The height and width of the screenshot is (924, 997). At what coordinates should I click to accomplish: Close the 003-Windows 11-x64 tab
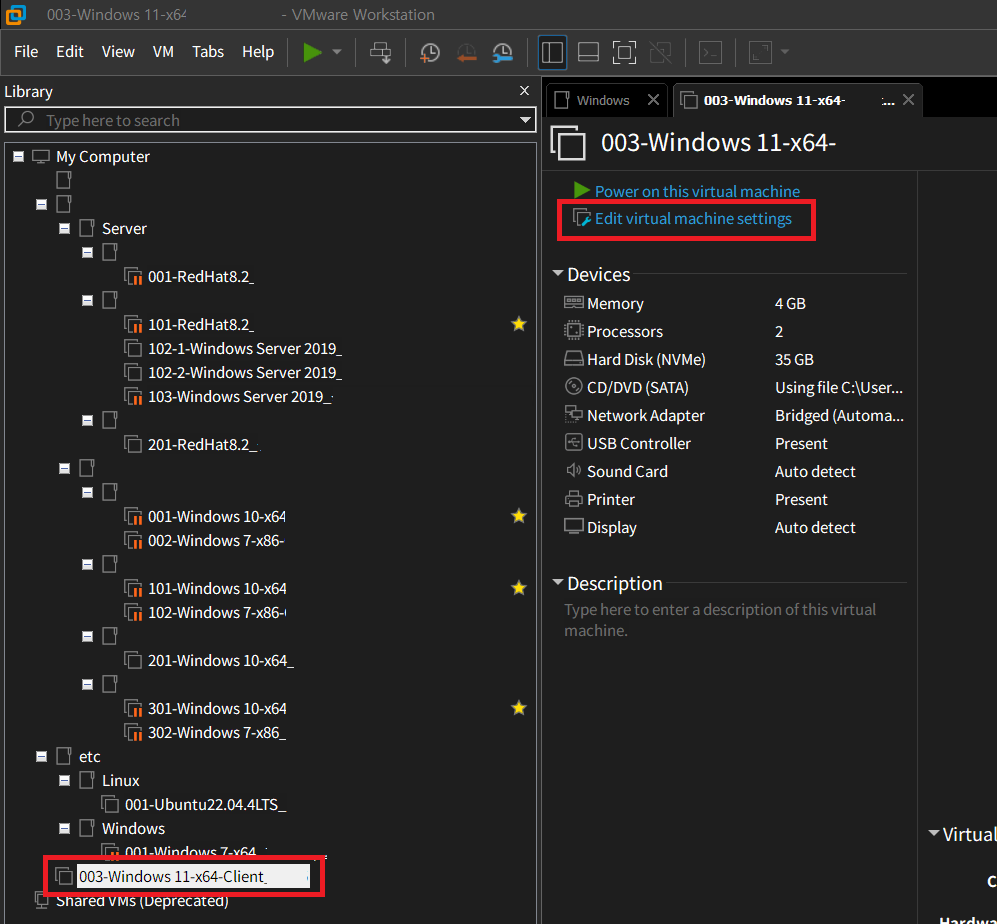(x=909, y=100)
